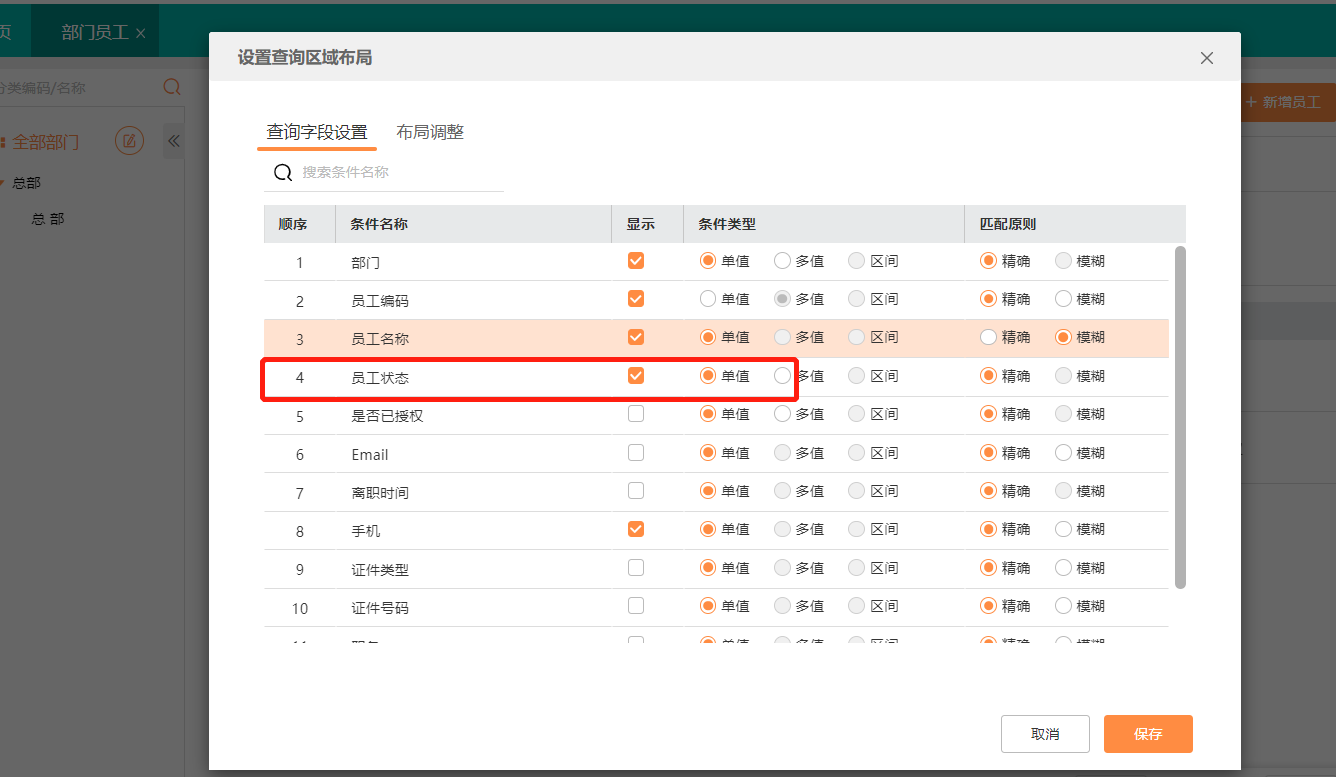This screenshot has height=777, width=1336.
Task: Click the 取消 button
Action: click(1045, 734)
